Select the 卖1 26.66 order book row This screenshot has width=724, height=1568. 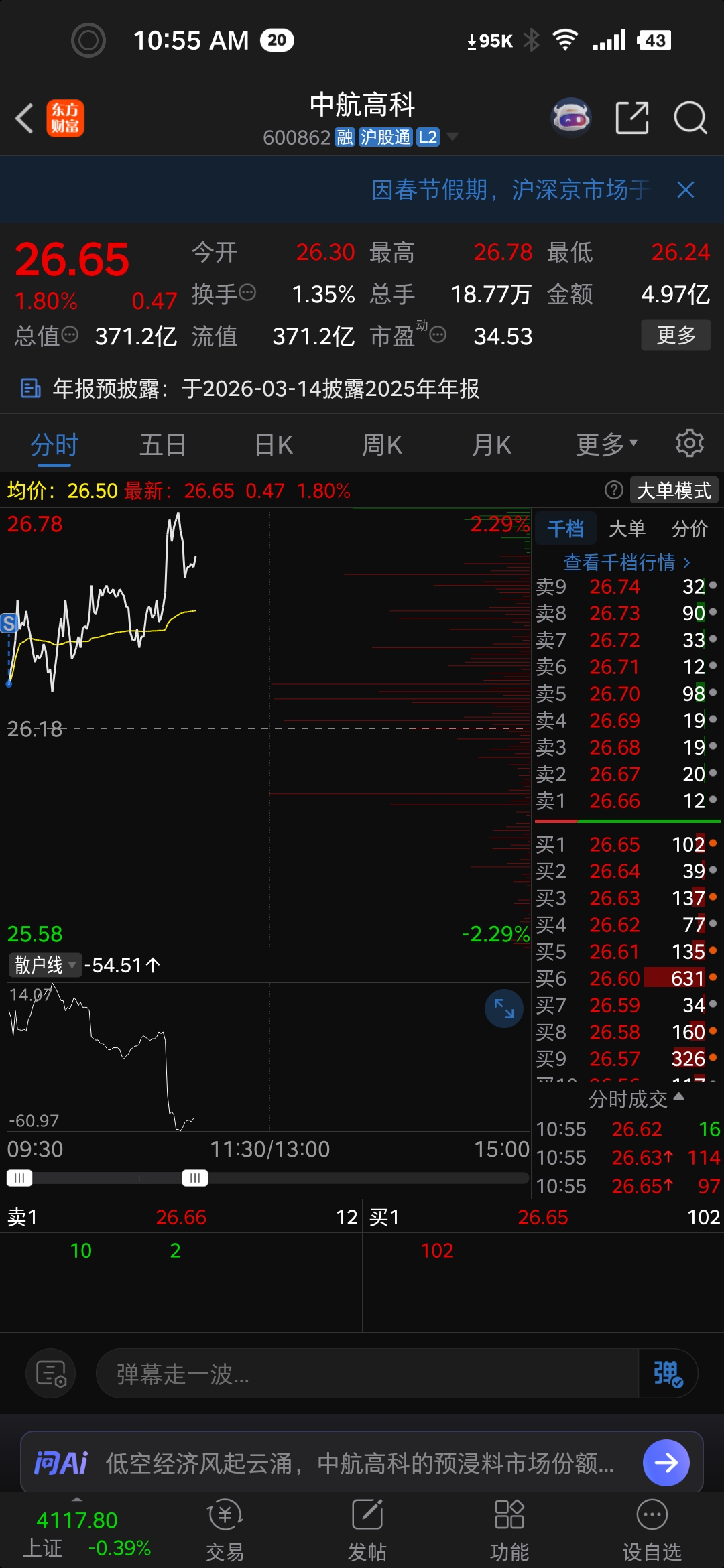tap(627, 801)
